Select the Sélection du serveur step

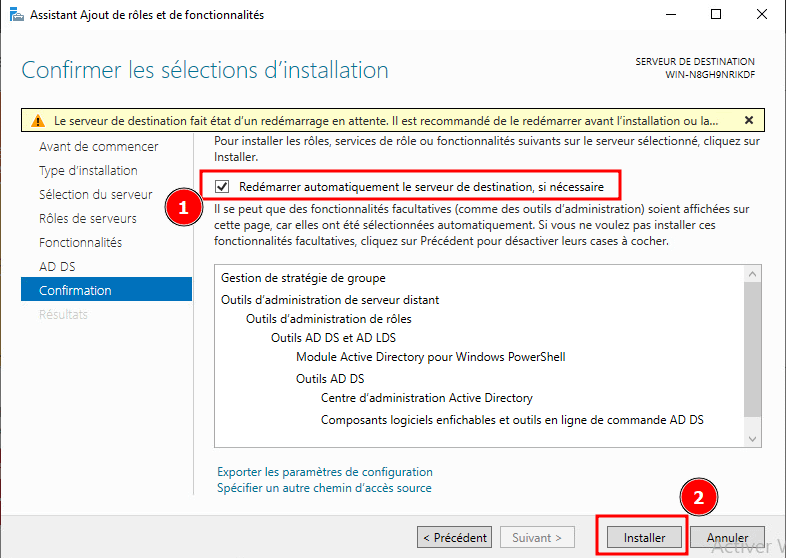click(x=95, y=195)
